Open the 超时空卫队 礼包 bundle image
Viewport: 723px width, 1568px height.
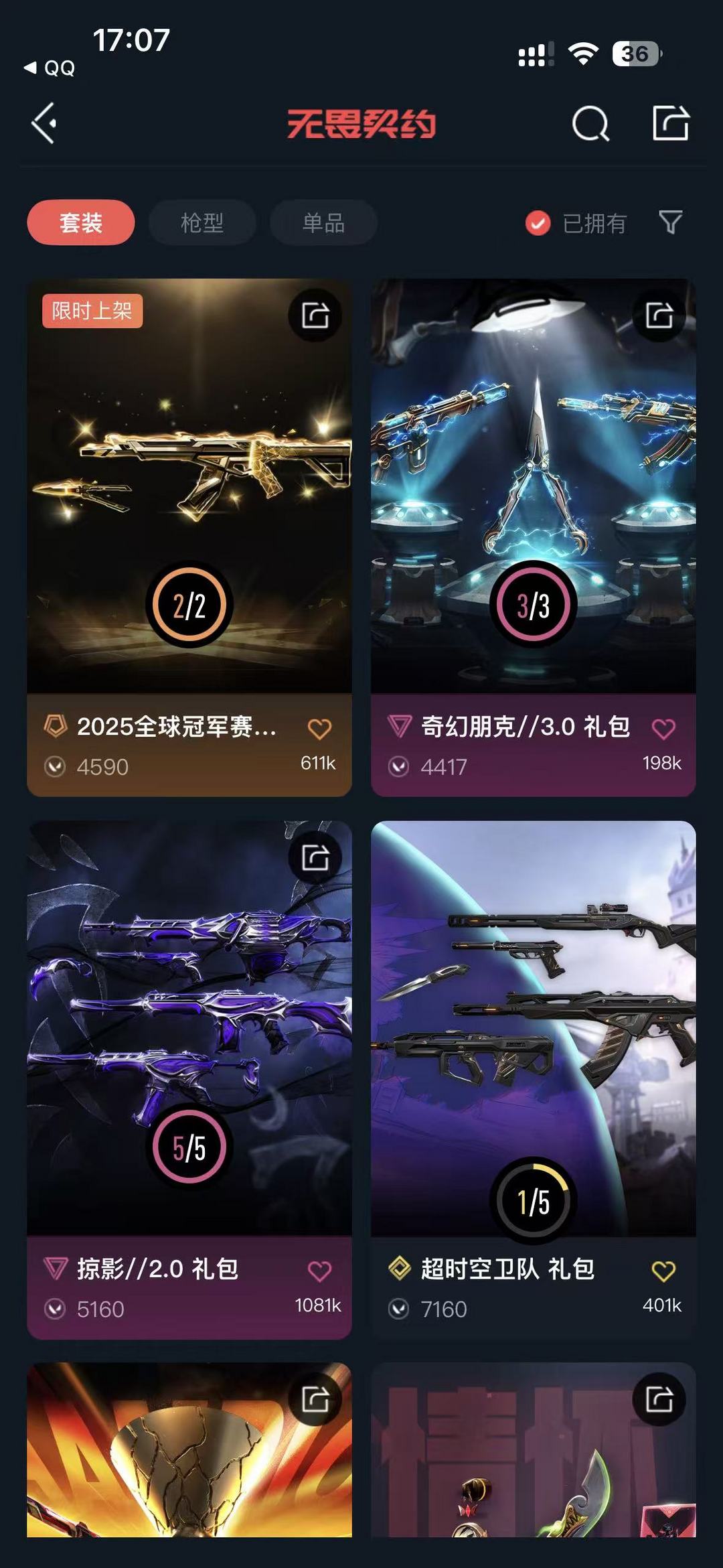[534, 1027]
